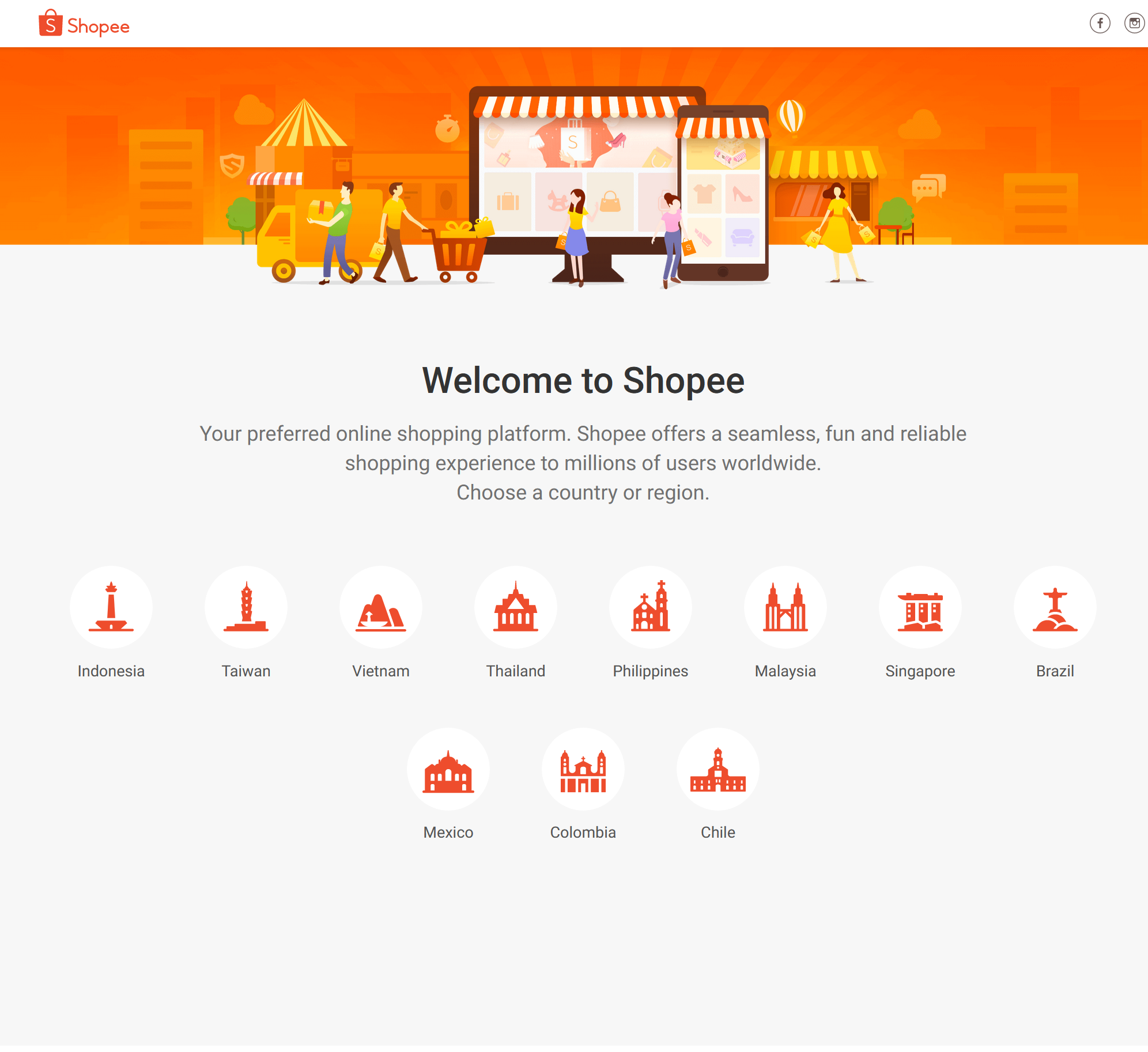Image resolution: width=1148 pixels, height=1052 pixels.
Task: Choose the Philippines church icon
Action: coord(651,607)
